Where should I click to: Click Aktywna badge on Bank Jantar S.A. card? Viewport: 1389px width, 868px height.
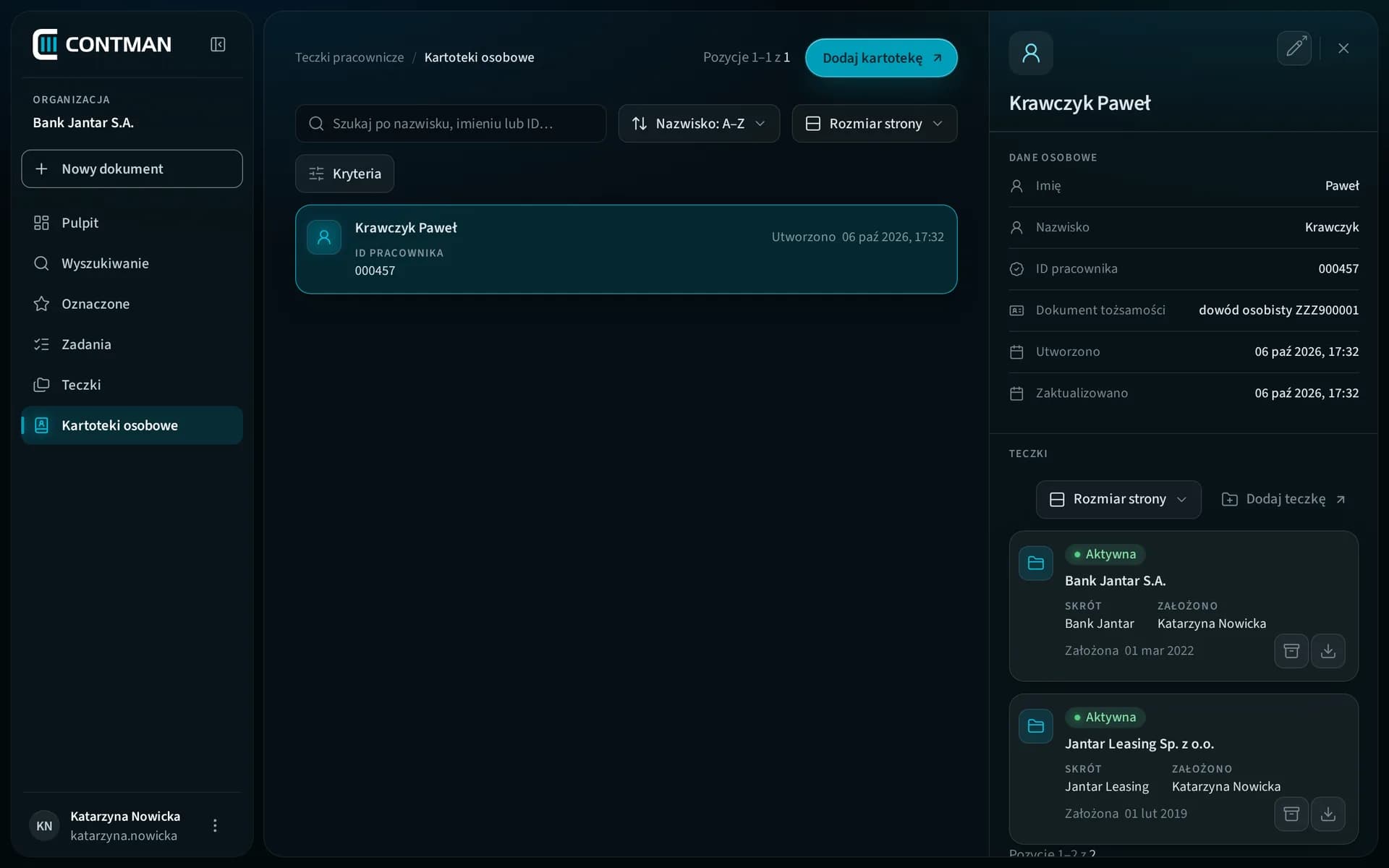[x=1105, y=554]
